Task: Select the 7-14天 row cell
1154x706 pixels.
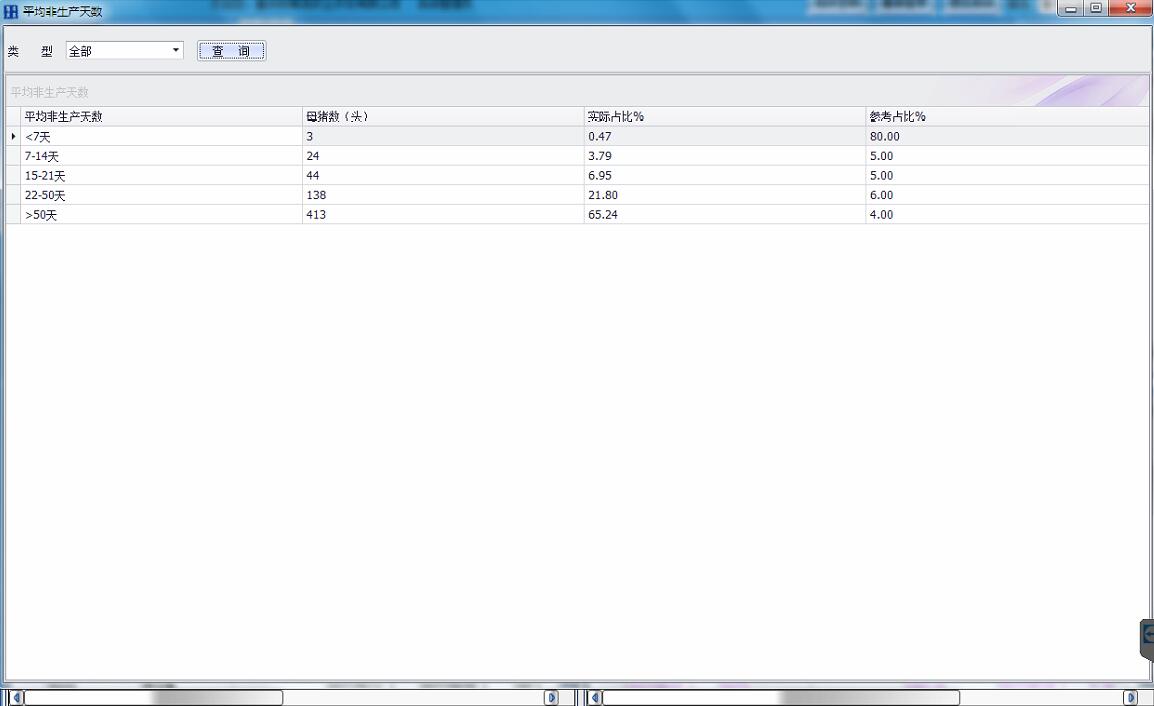Action: click(161, 156)
